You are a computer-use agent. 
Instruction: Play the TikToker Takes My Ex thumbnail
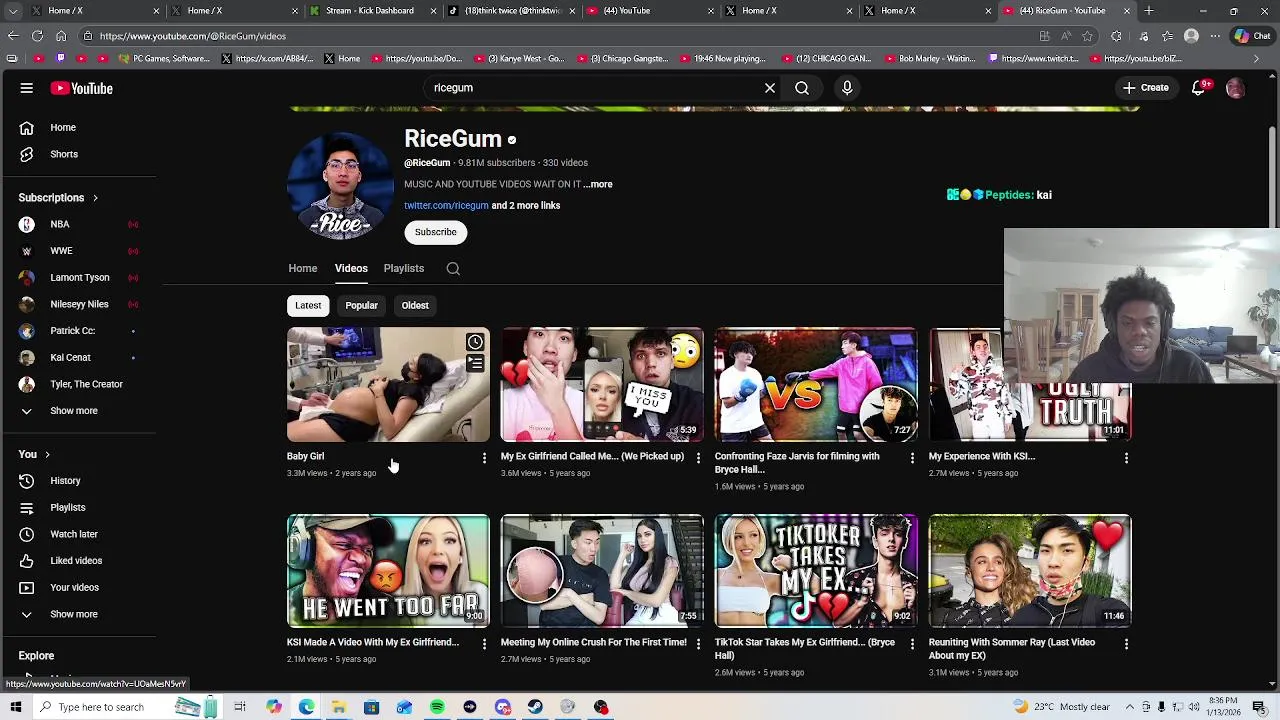pyautogui.click(x=816, y=571)
